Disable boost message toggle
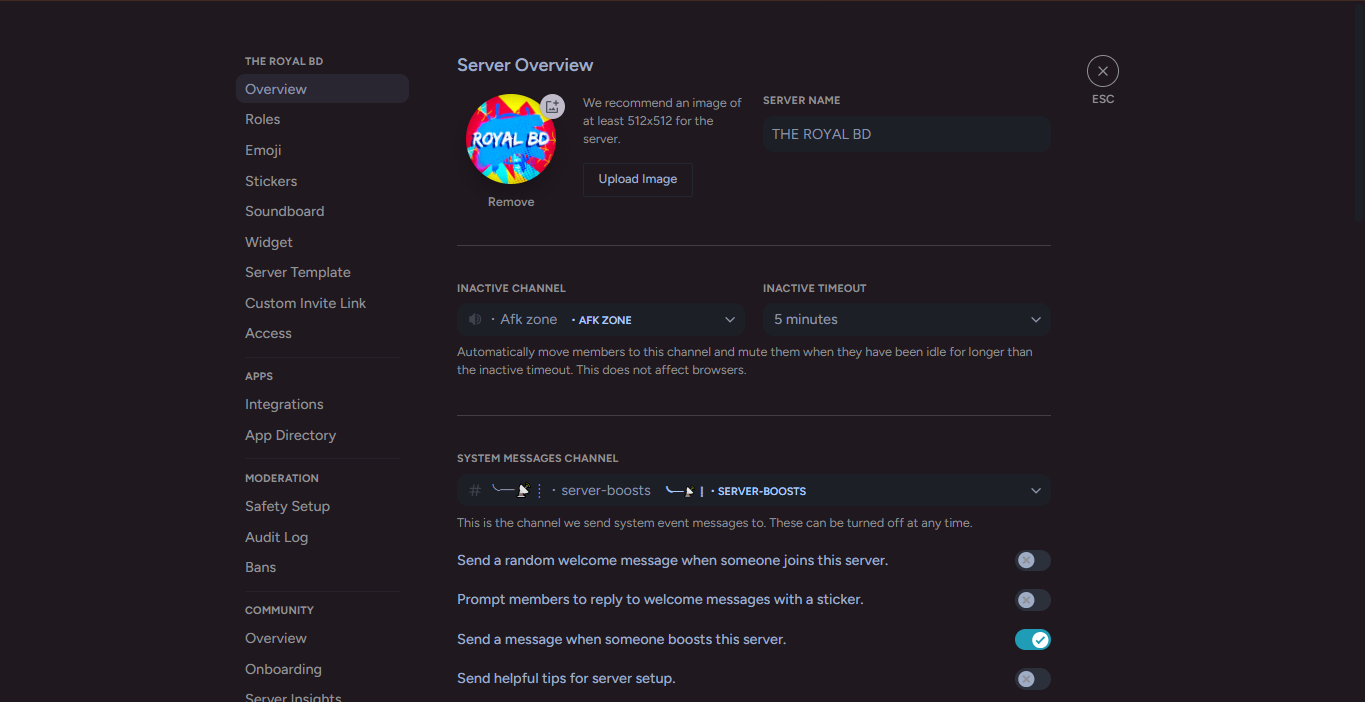 1033,640
